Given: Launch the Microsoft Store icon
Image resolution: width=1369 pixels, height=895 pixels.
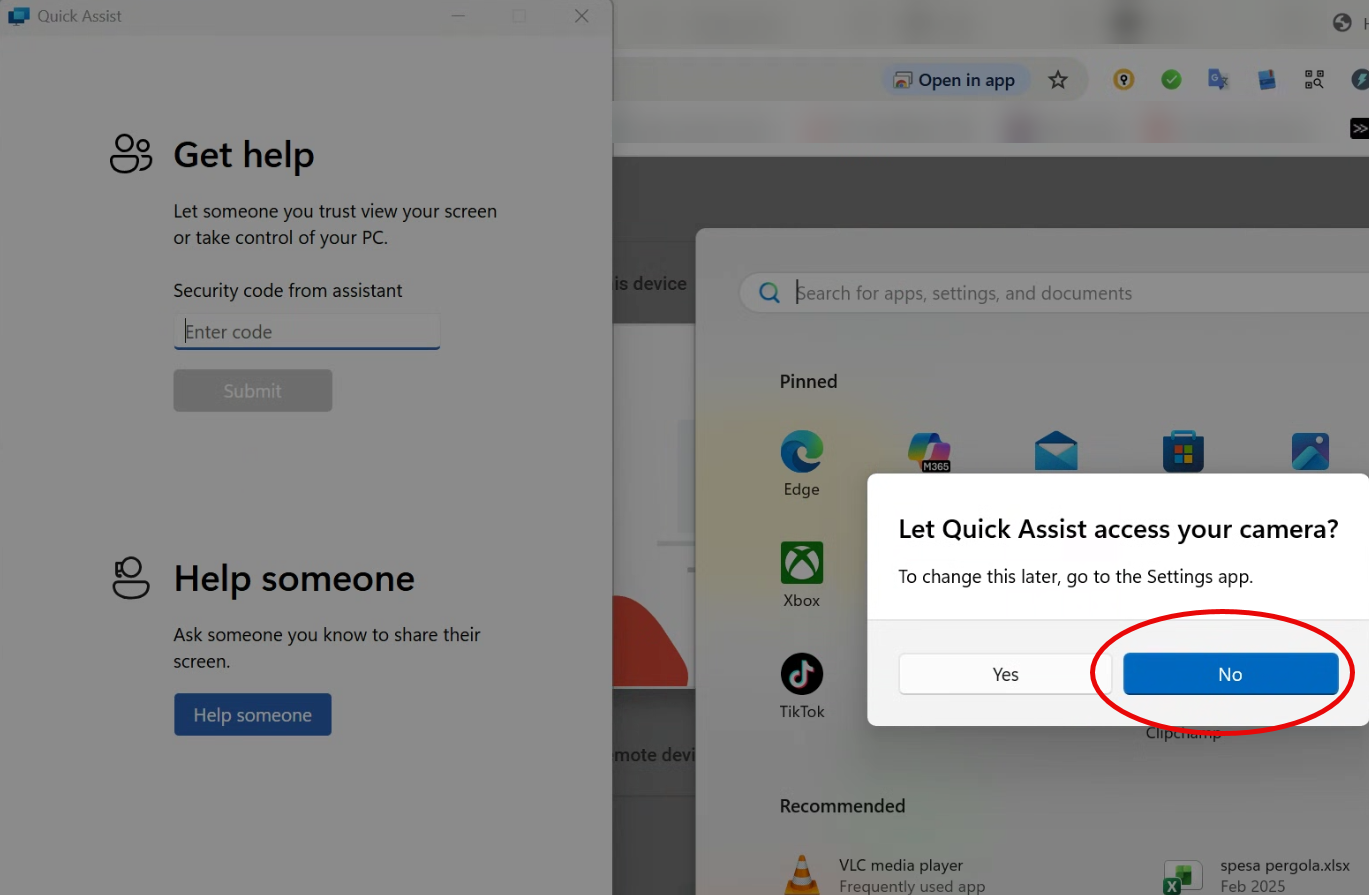Looking at the screenshot, I should coord(1183,452).
